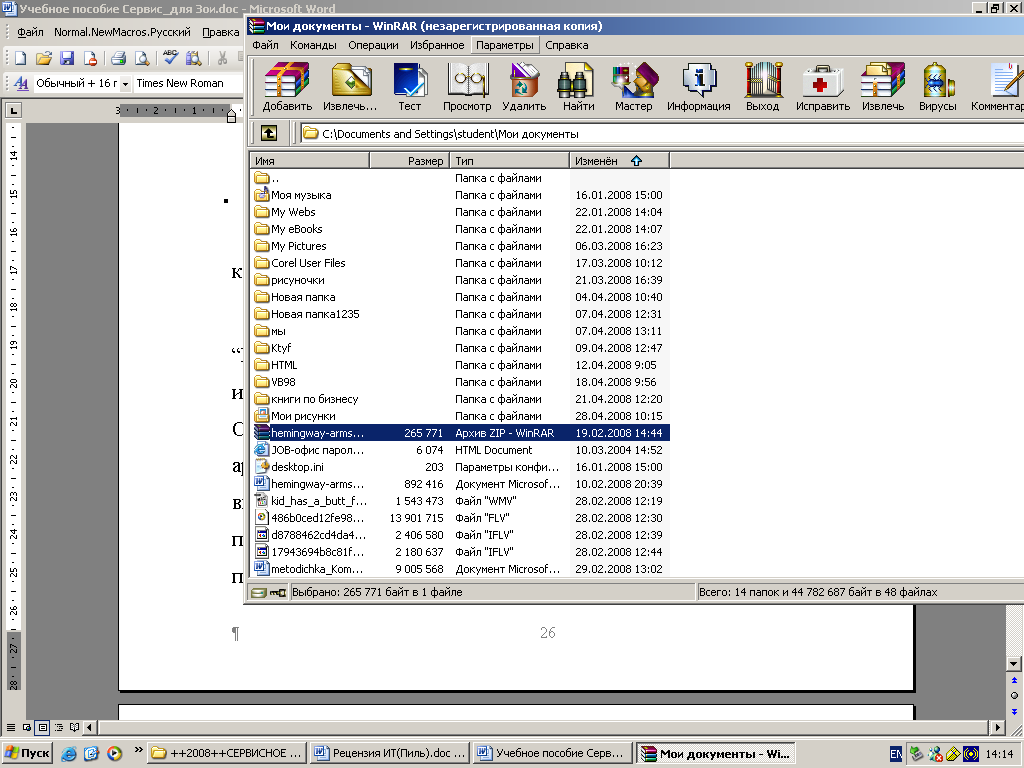Click the EN language indicator in tray
This screenshot has height=768, width=1024.
click(896, 754)
